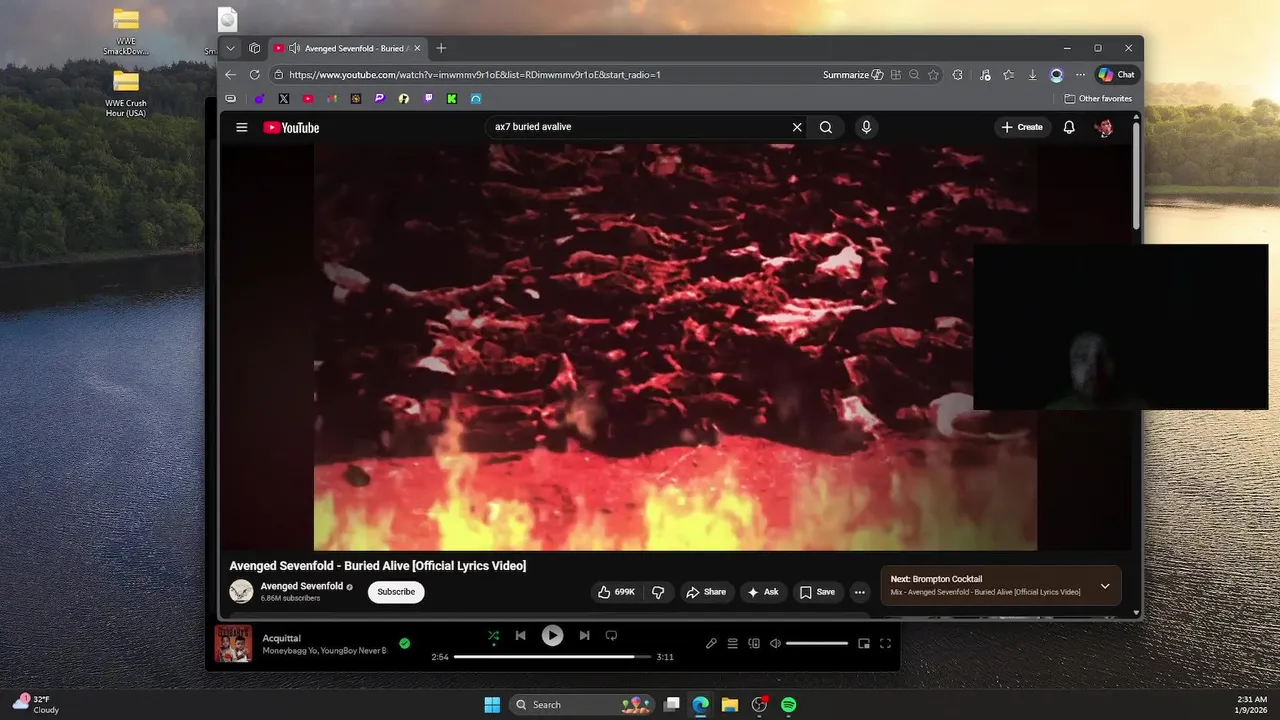
Task: Open the YouTube account avatar menu
Action: [x=1104, y=127]
